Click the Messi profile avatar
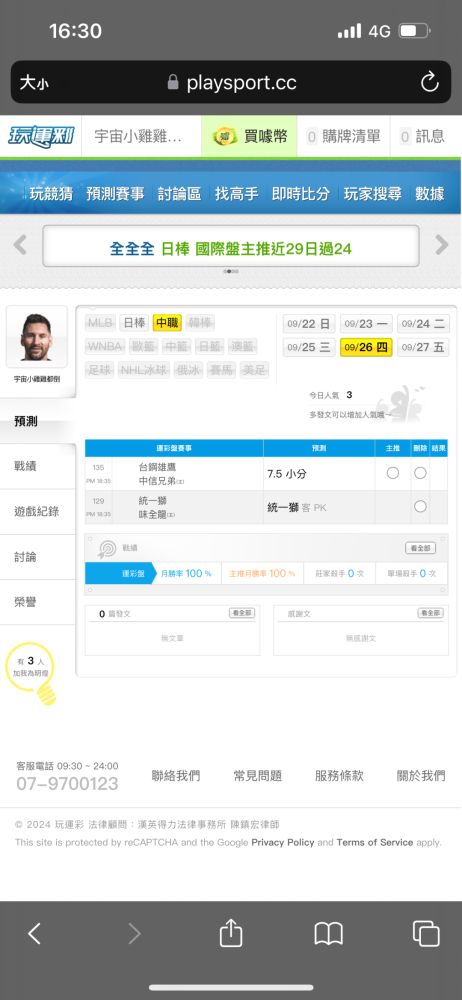462x1000 pixels. [37, 337]
